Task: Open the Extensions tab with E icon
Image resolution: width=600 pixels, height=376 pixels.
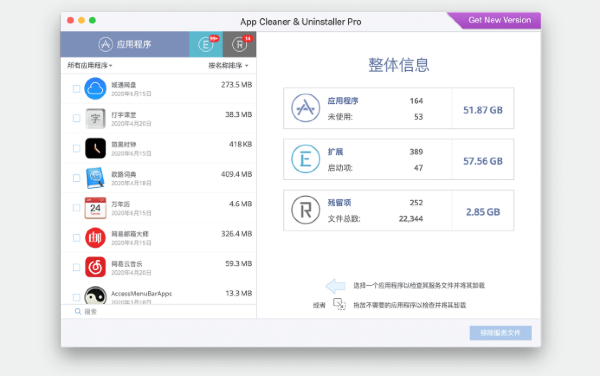Action: 206,44
